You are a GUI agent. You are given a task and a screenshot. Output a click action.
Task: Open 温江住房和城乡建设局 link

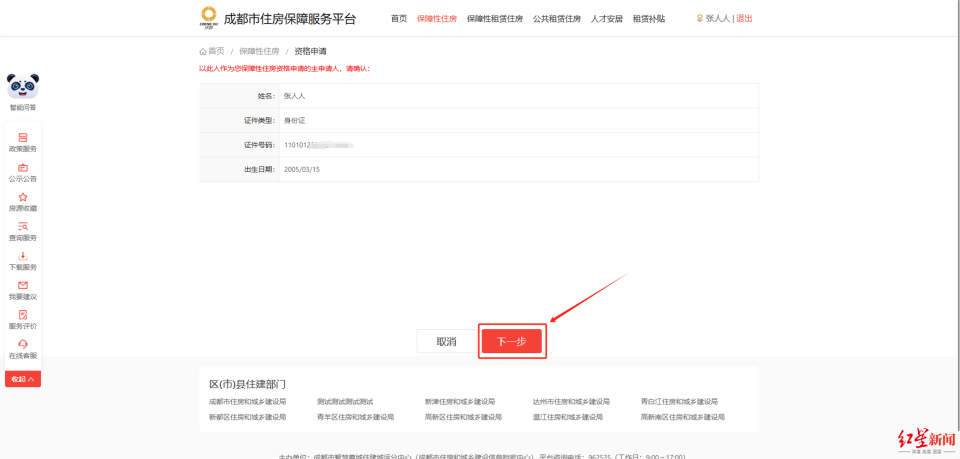point(568,417)
